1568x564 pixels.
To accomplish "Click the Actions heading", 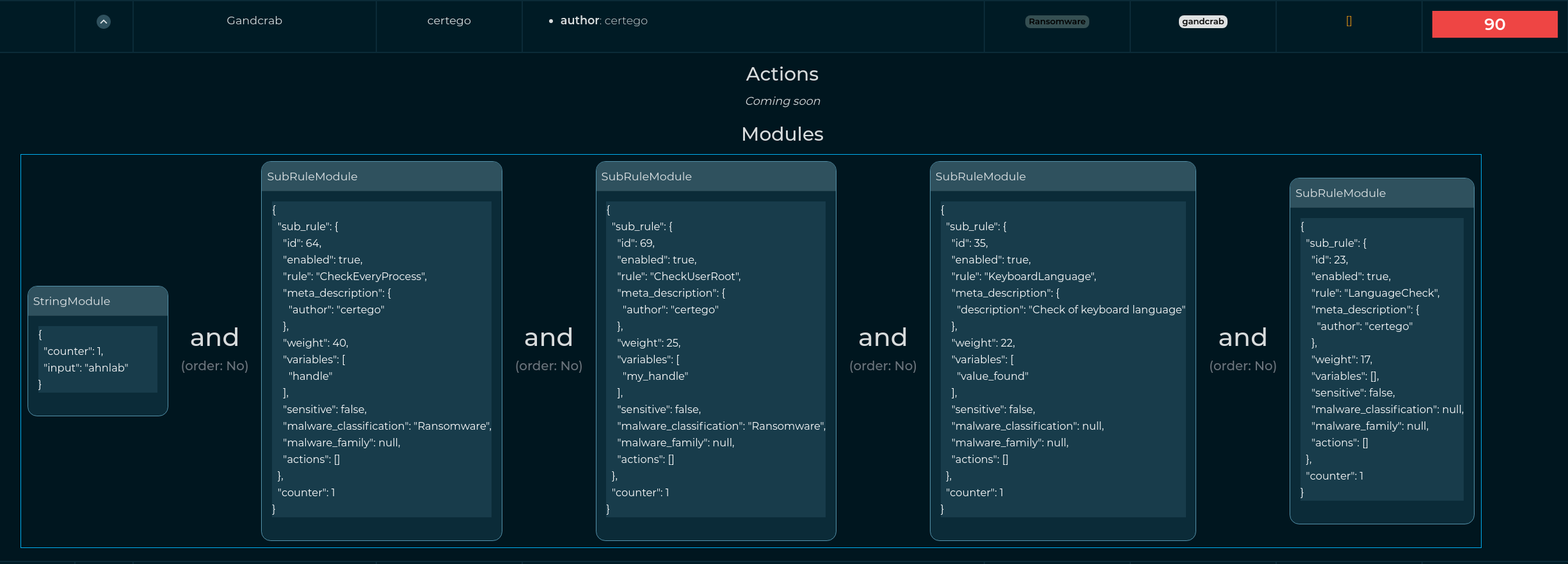I will (x=782, y=74).
